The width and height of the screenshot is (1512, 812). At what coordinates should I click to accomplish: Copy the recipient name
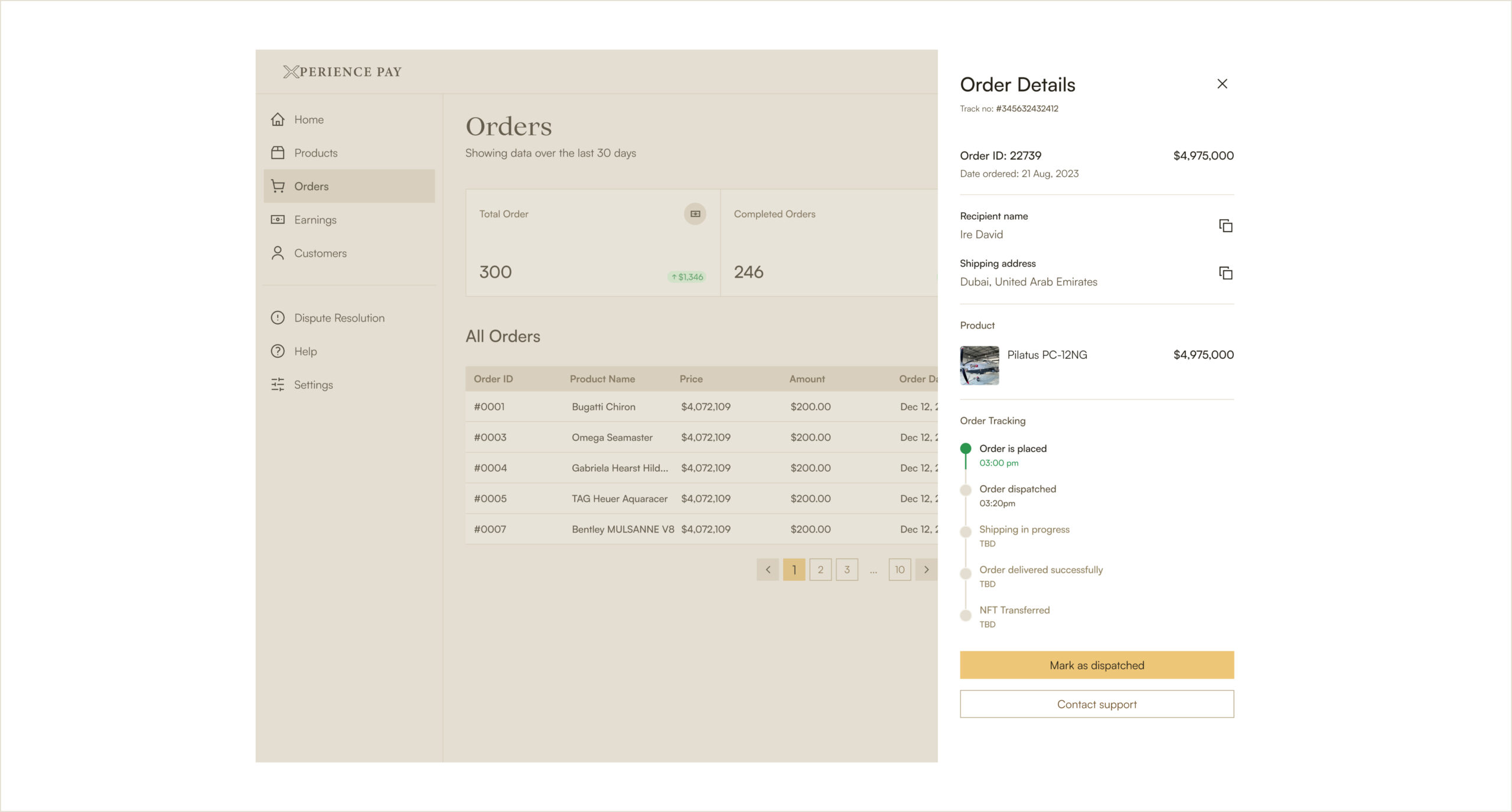coord(1226,226)
